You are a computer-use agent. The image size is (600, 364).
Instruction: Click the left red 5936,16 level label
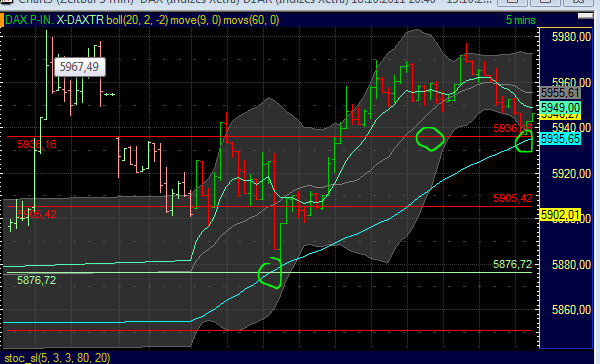point(37,145)
